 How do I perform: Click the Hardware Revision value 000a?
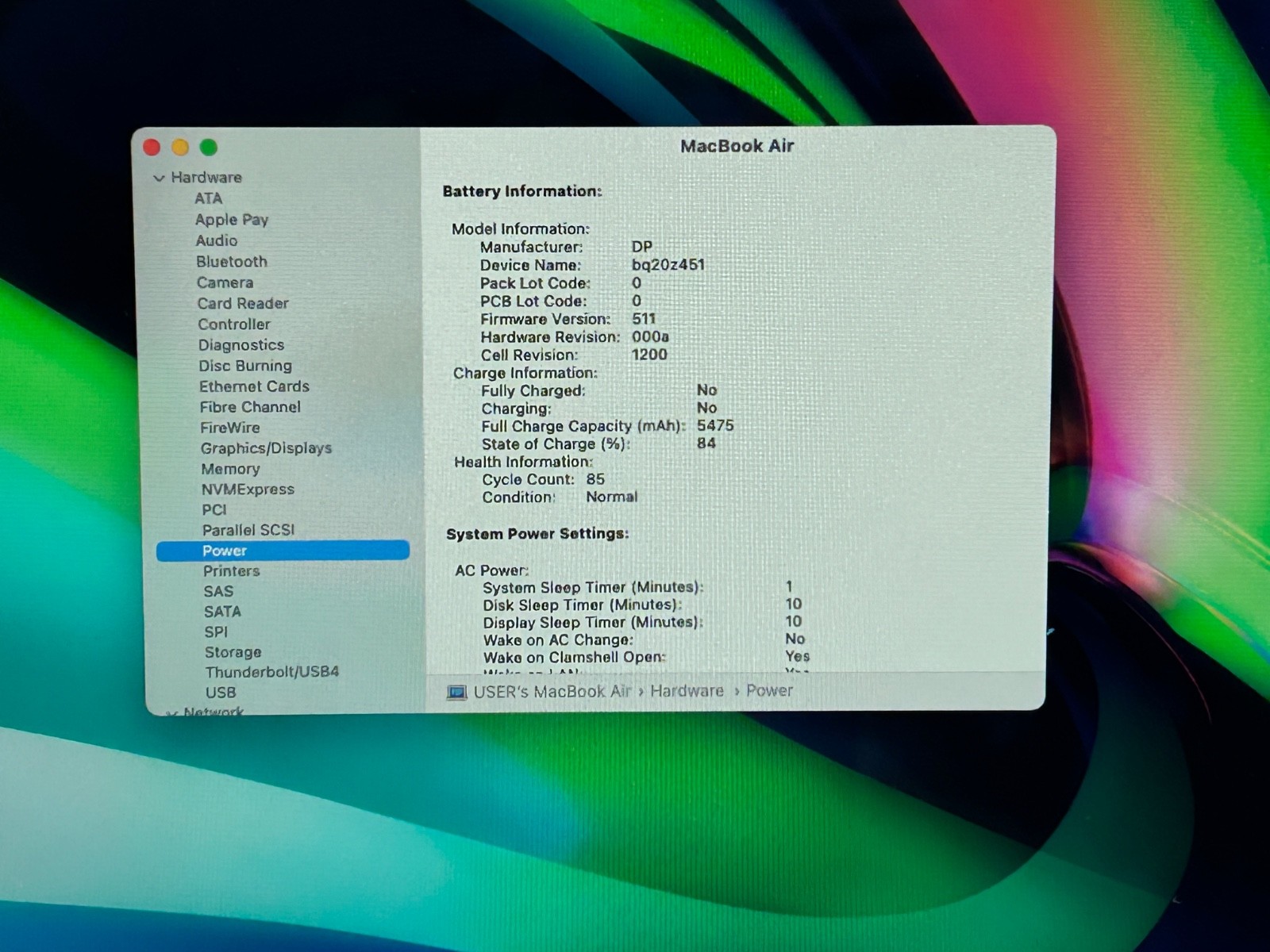point(650,337)
